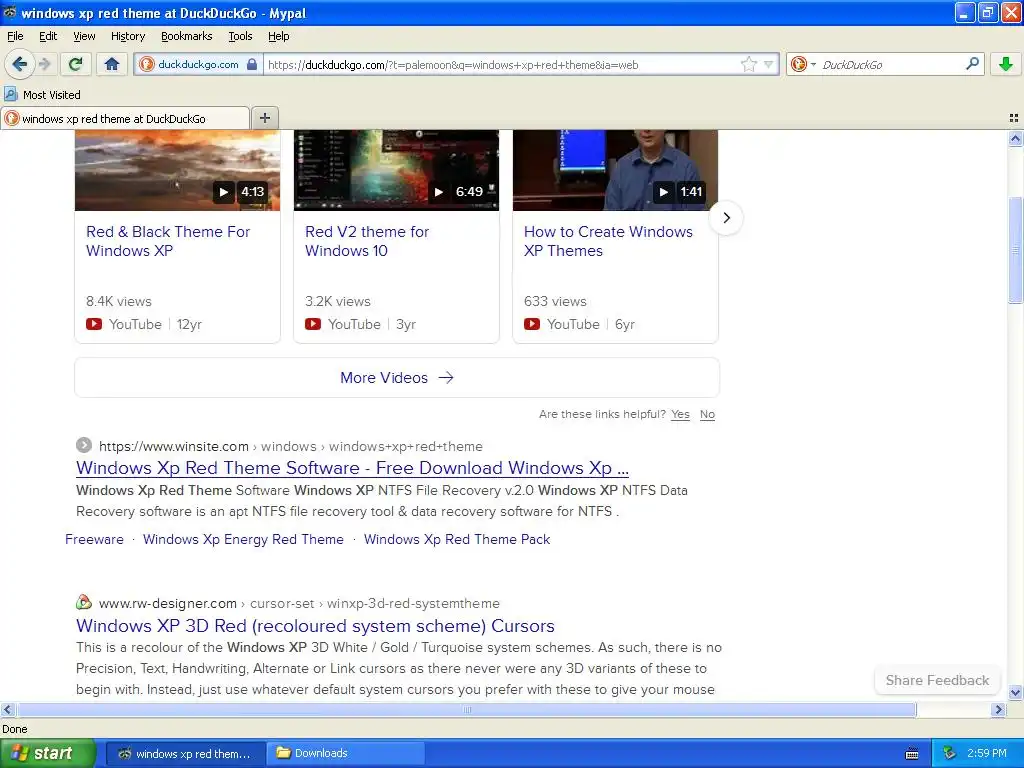Click the More Videos button
The width and height of the screenshot is (1024, 768).
[397, 377]
